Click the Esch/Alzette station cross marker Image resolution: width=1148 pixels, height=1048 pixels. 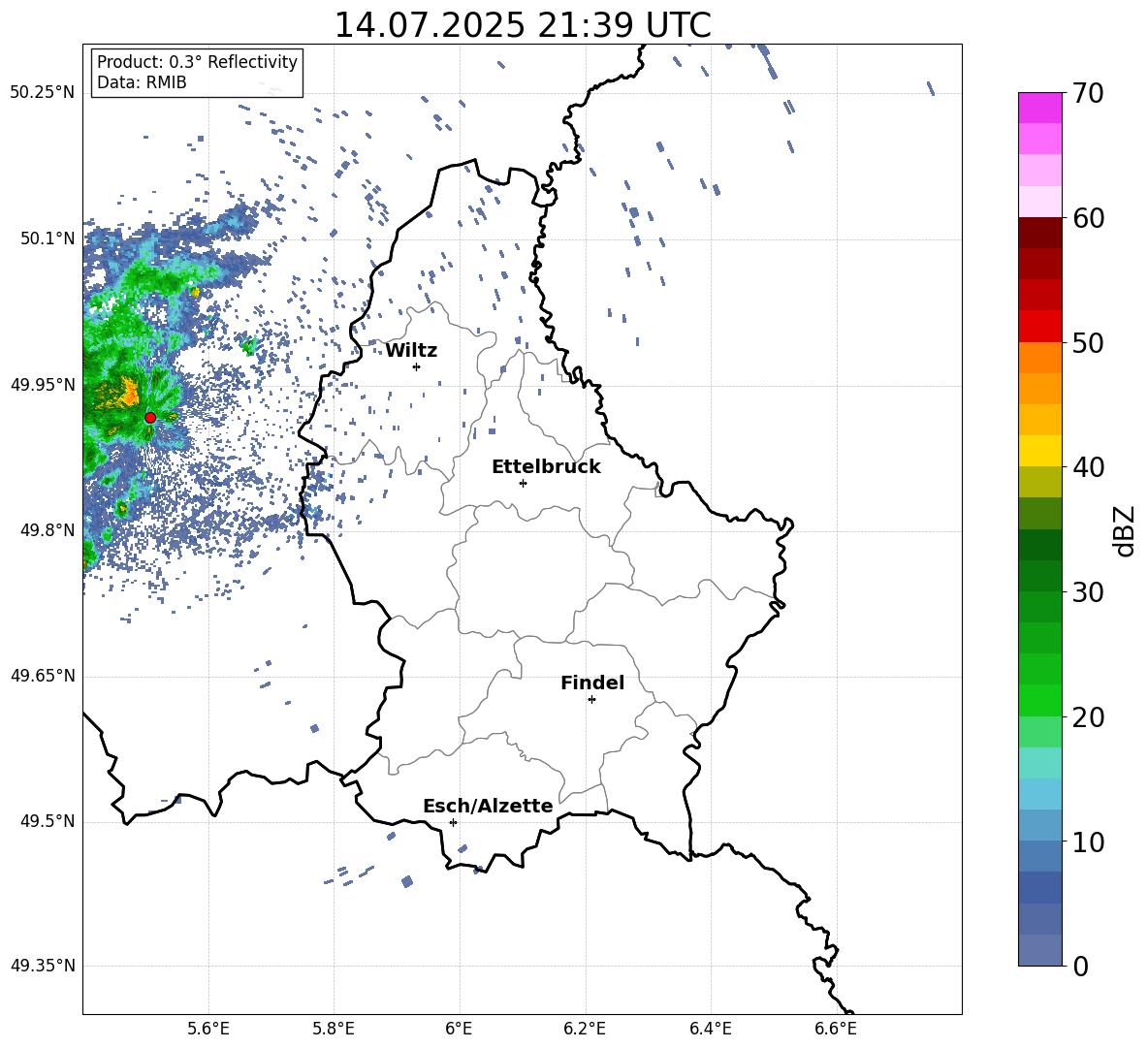point(453,822)
